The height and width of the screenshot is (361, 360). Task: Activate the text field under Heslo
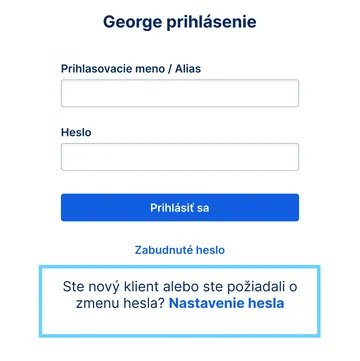180,157
